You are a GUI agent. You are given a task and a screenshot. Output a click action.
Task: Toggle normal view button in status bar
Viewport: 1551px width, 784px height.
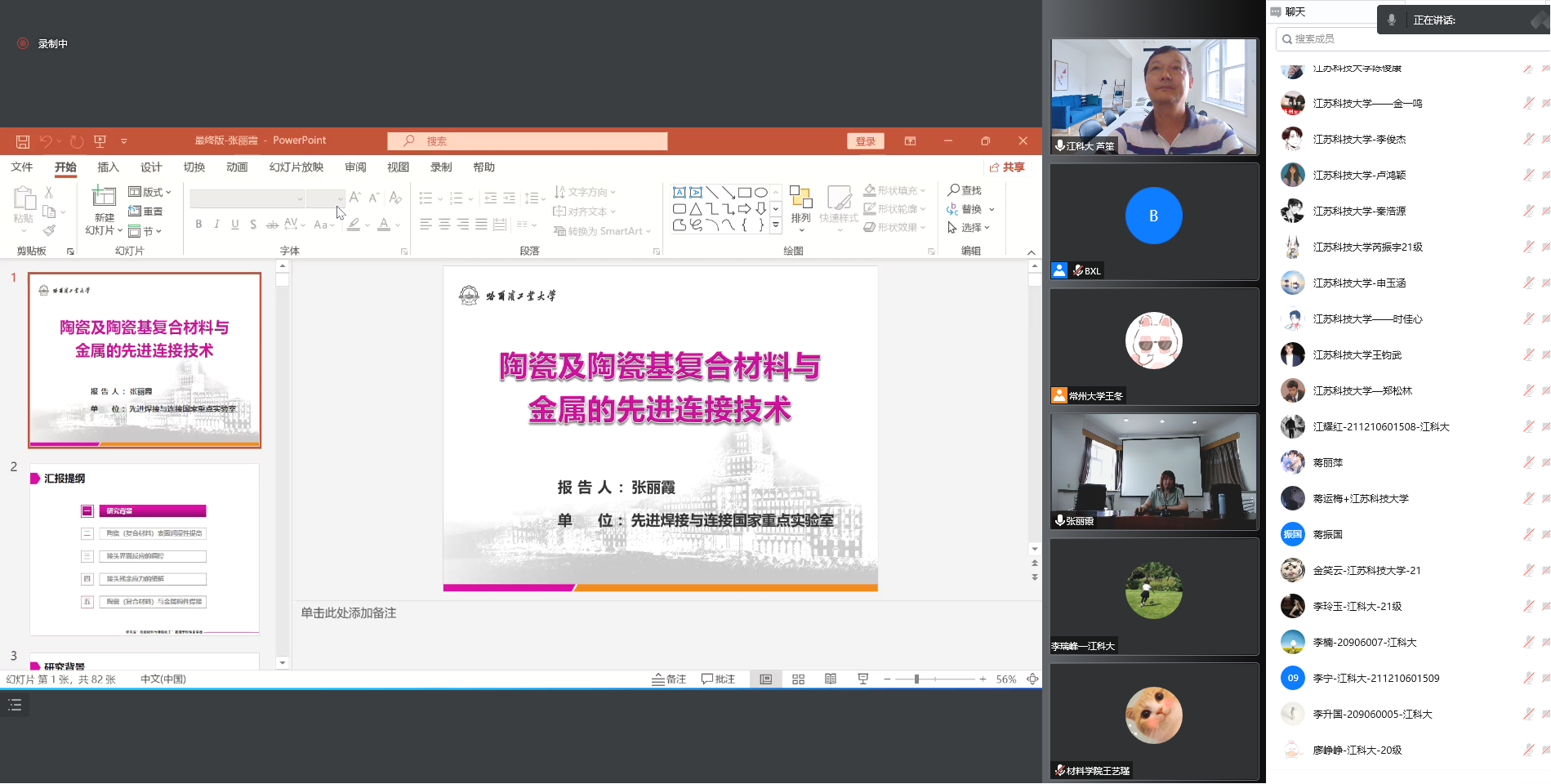(765, 679)
